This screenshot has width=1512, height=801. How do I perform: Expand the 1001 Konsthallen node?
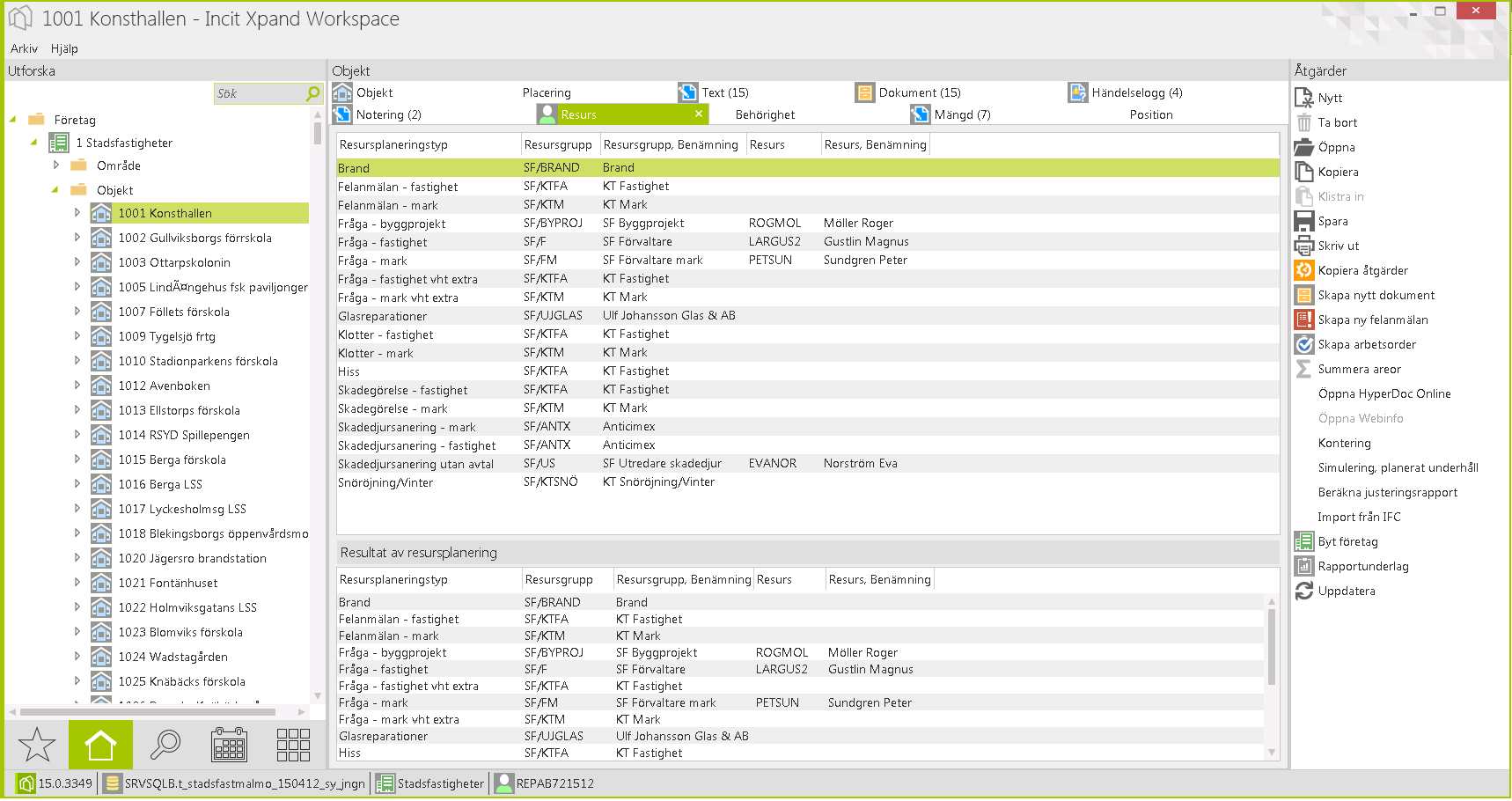[x=77, y=212]
